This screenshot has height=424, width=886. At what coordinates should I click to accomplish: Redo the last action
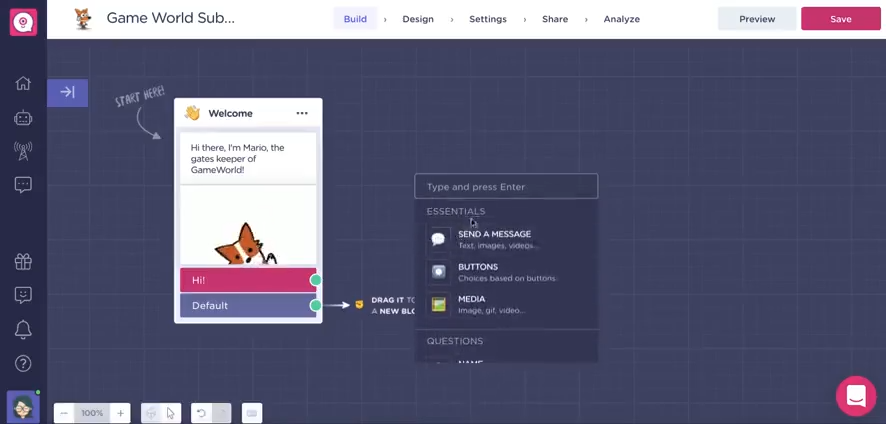tap(222, 413)
